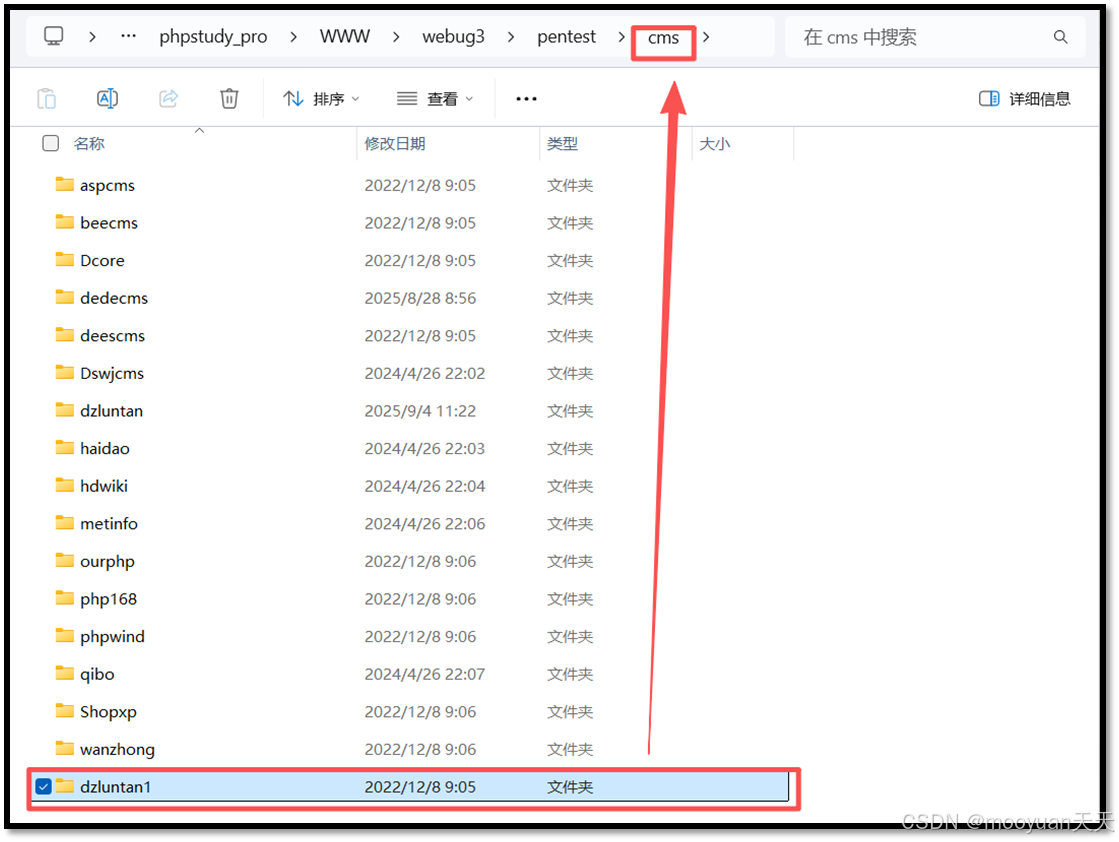
Task: Select the php168 folder name
Action: coord(108,599)
